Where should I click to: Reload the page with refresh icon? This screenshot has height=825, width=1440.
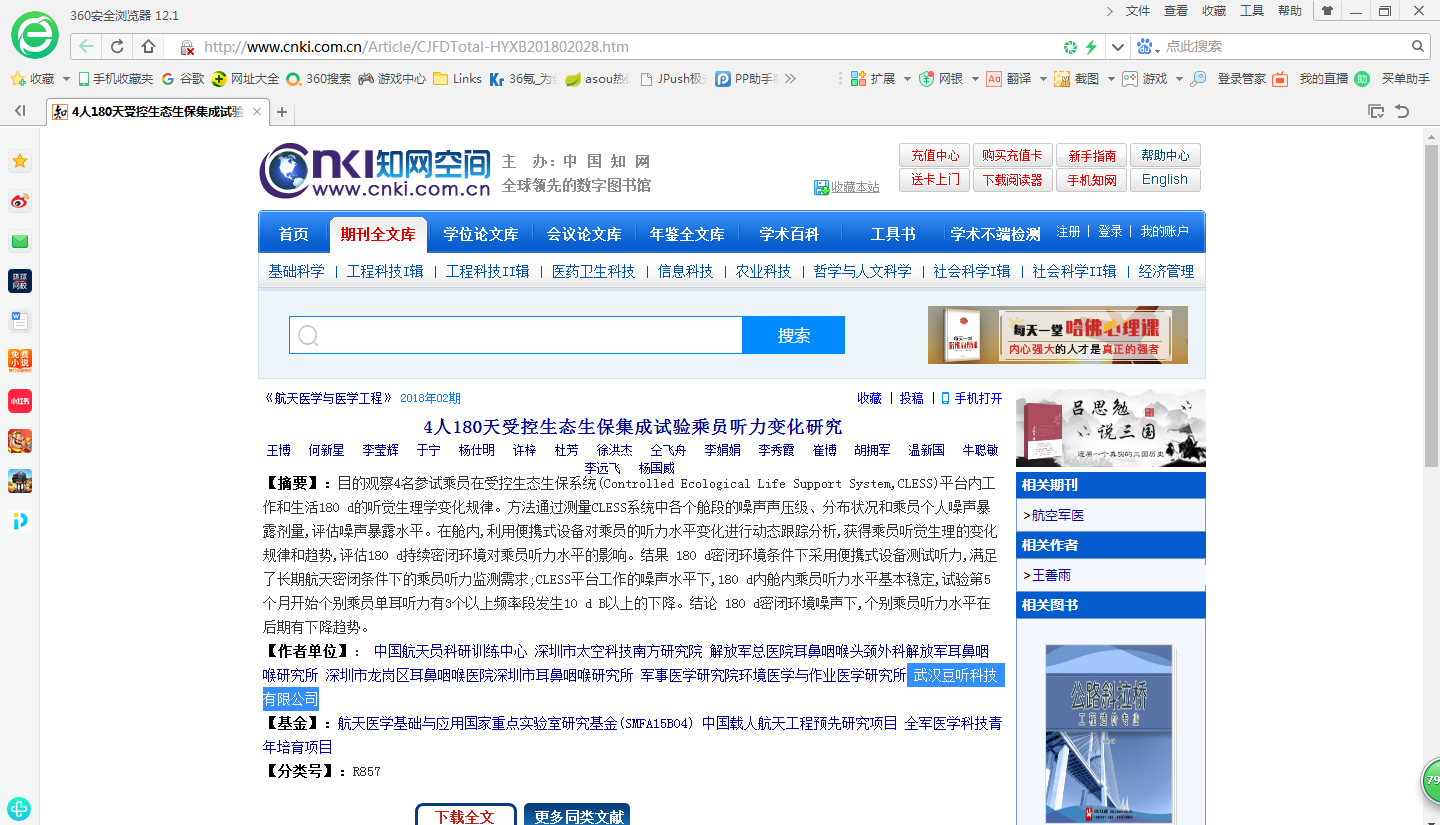117,47
